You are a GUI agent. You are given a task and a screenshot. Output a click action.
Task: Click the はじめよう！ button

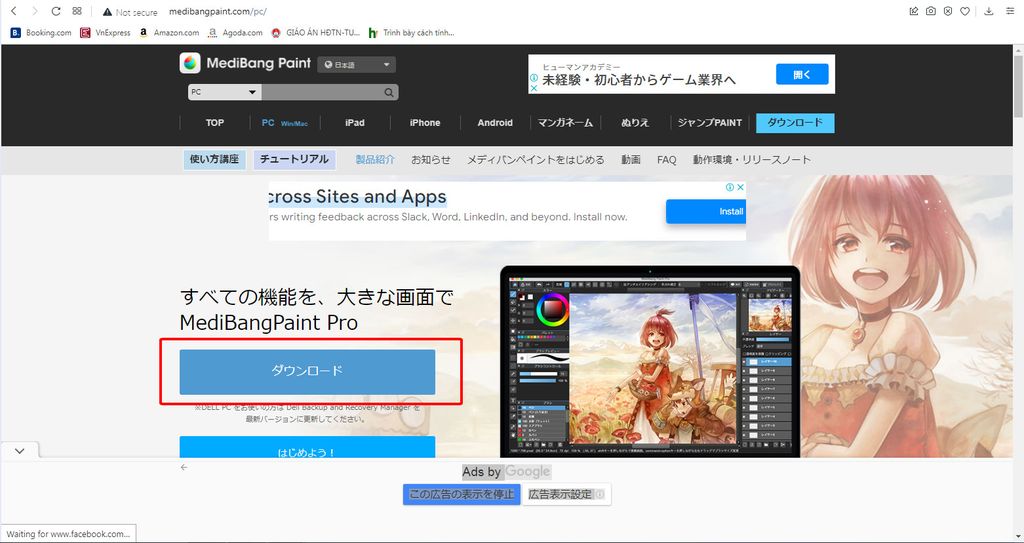307,448
